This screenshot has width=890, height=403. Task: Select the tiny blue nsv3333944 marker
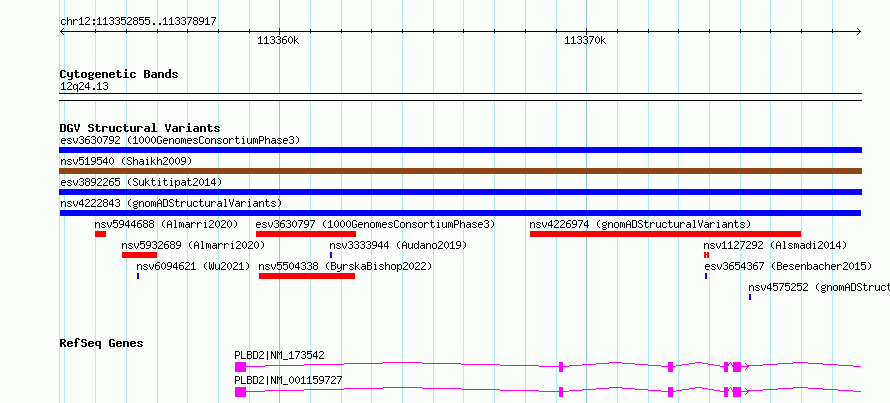point(331,255)
